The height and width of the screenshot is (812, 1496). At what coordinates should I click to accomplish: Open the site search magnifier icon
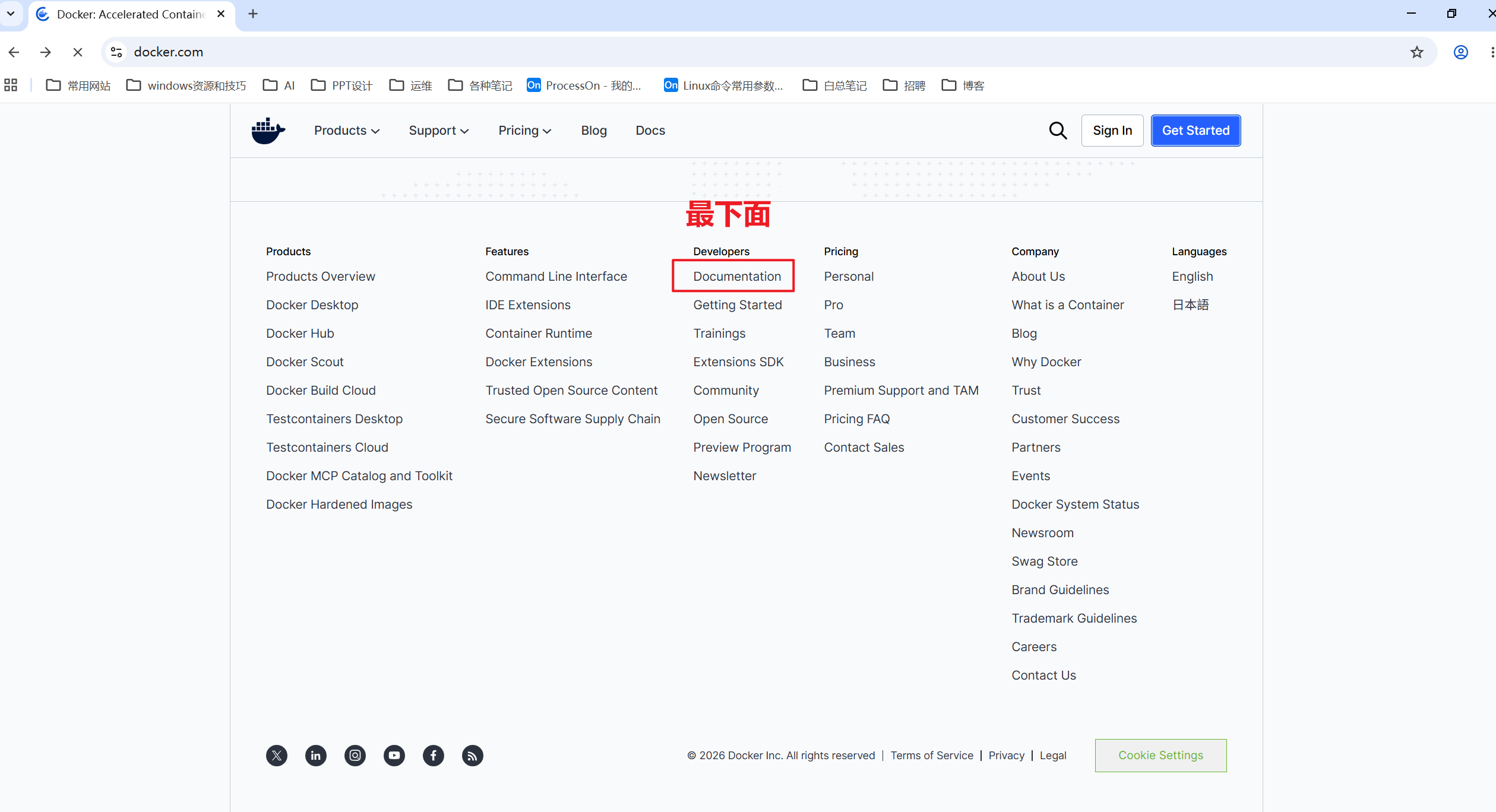[1058, 131]
